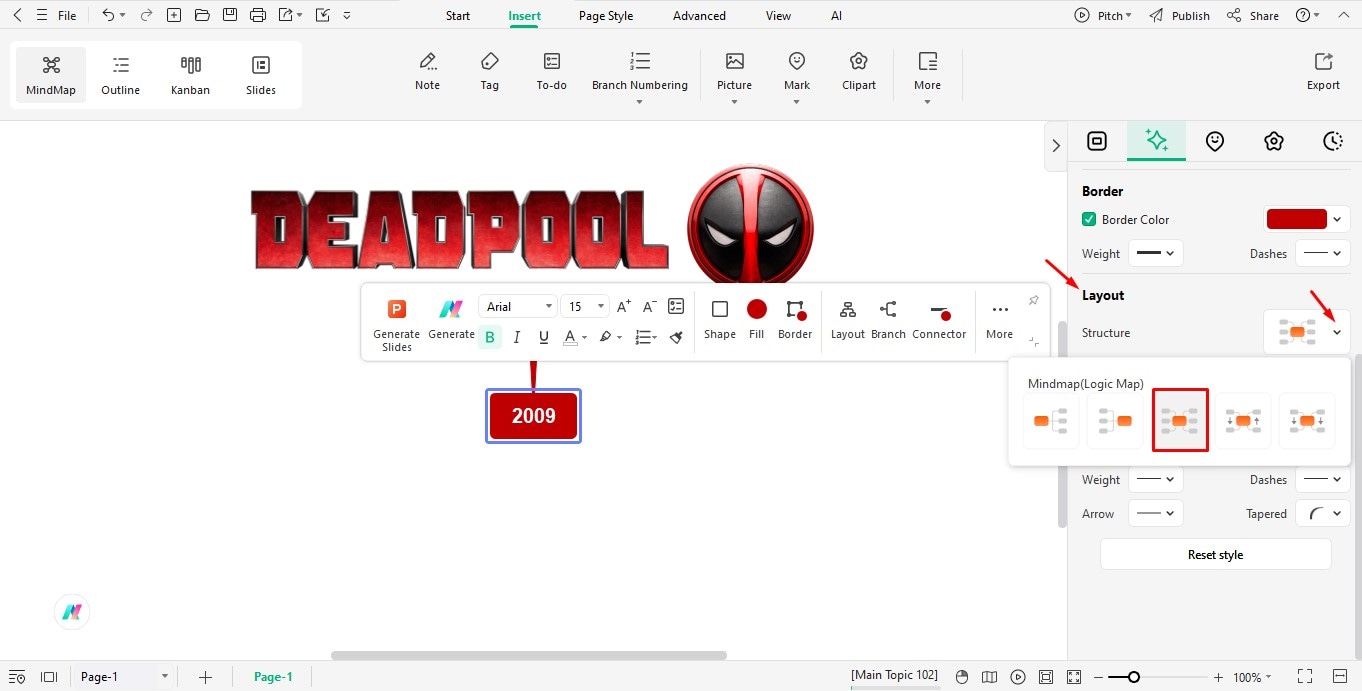Image resolution: width=1362 pixels, height=691 pixels.
Task: Expand Branch Numbering dropdown
Action: 640,101
